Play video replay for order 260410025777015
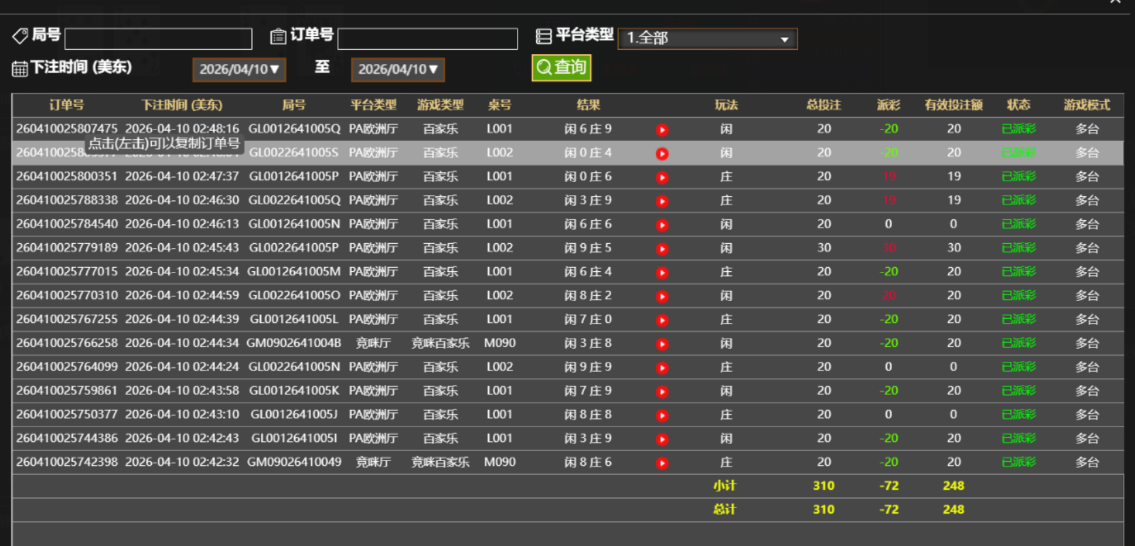Viewport: 1135px width, 546px height. click(x=662, y=273)
